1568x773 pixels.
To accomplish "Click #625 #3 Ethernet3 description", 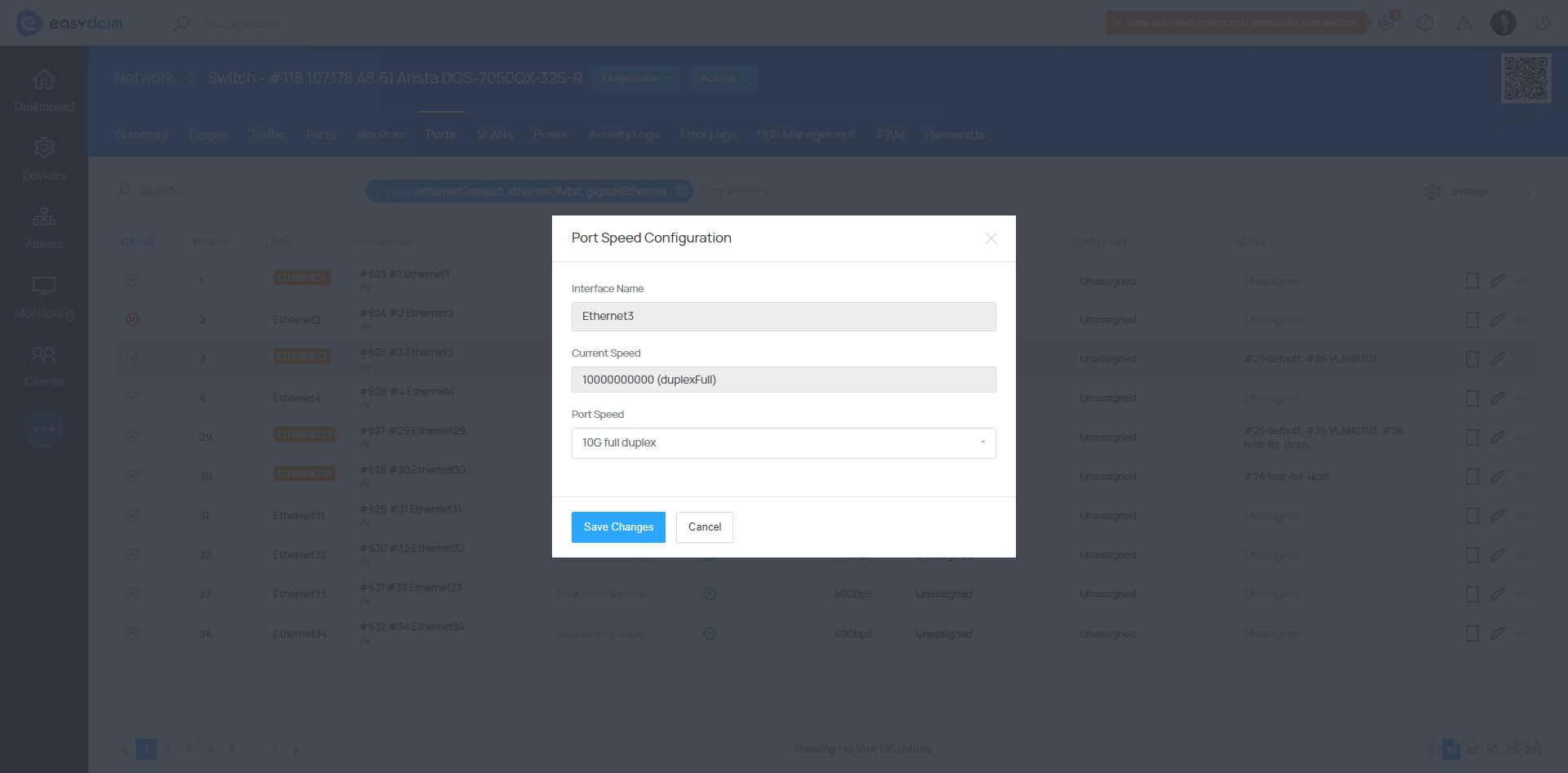I will click(x=406, y=353).
